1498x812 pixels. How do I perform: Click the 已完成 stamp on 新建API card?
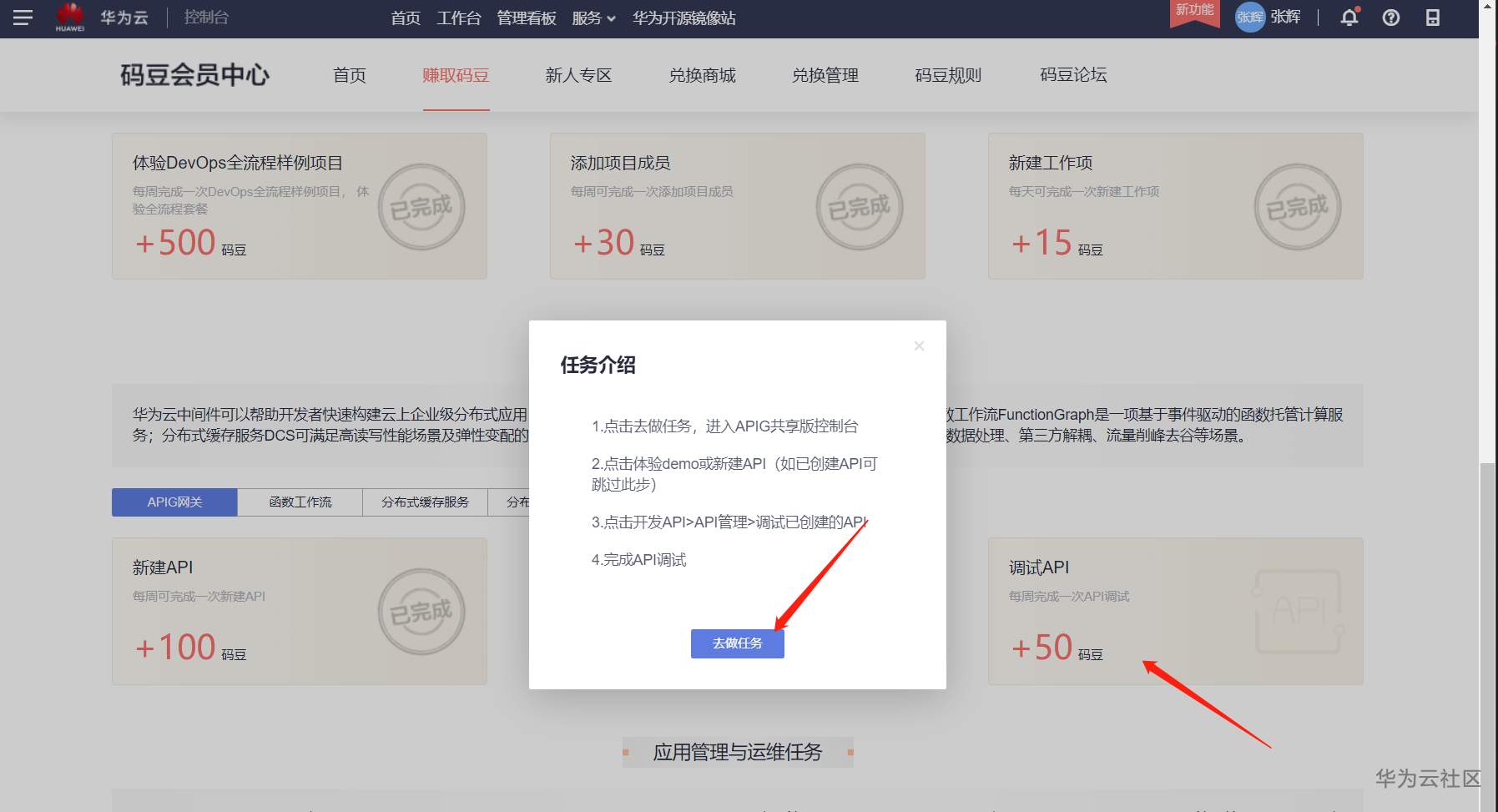click(421, 612)
